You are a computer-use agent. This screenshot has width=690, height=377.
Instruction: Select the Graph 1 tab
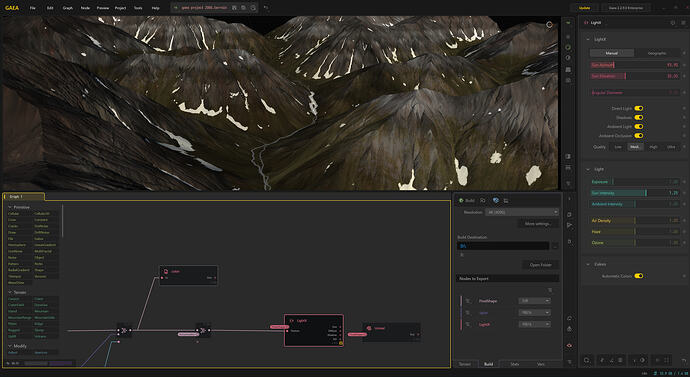tap(23, 196)
